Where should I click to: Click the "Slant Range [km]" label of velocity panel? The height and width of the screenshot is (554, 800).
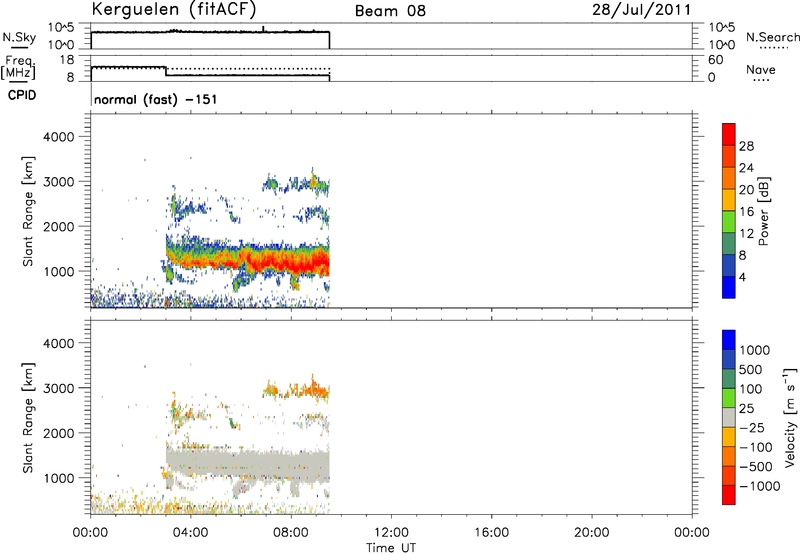[28, 418]
